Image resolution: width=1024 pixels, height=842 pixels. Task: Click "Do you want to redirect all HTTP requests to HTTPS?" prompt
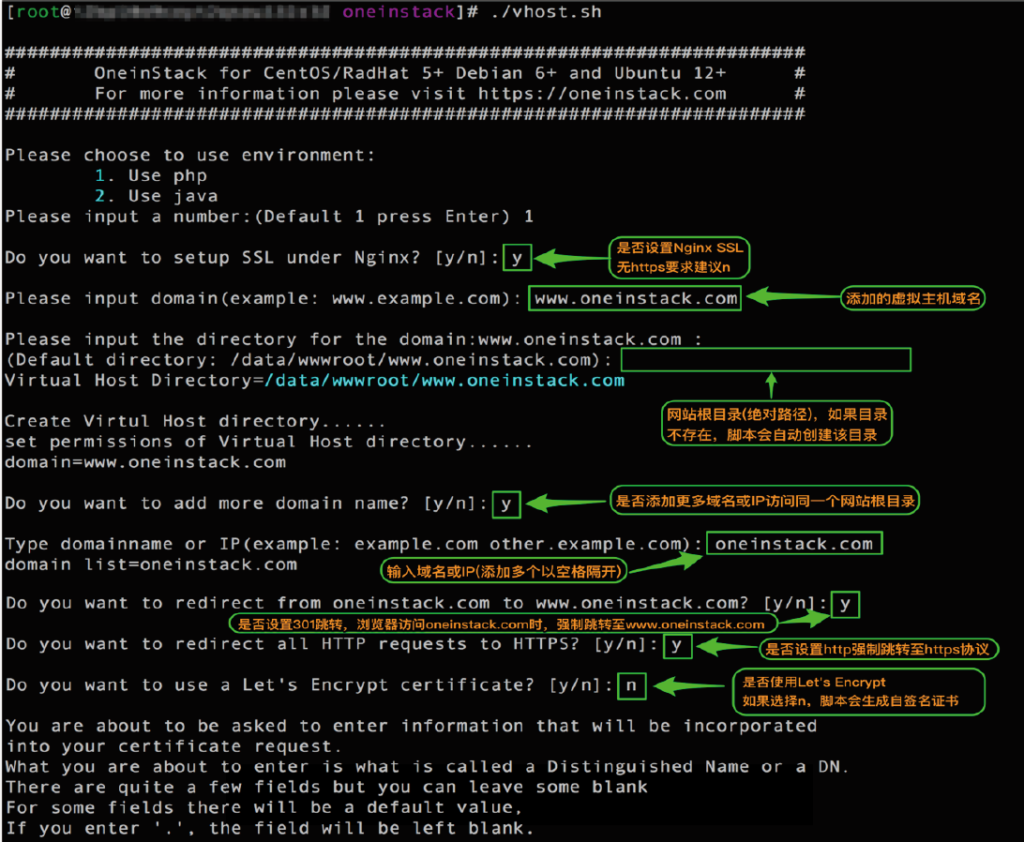(330, 644)
